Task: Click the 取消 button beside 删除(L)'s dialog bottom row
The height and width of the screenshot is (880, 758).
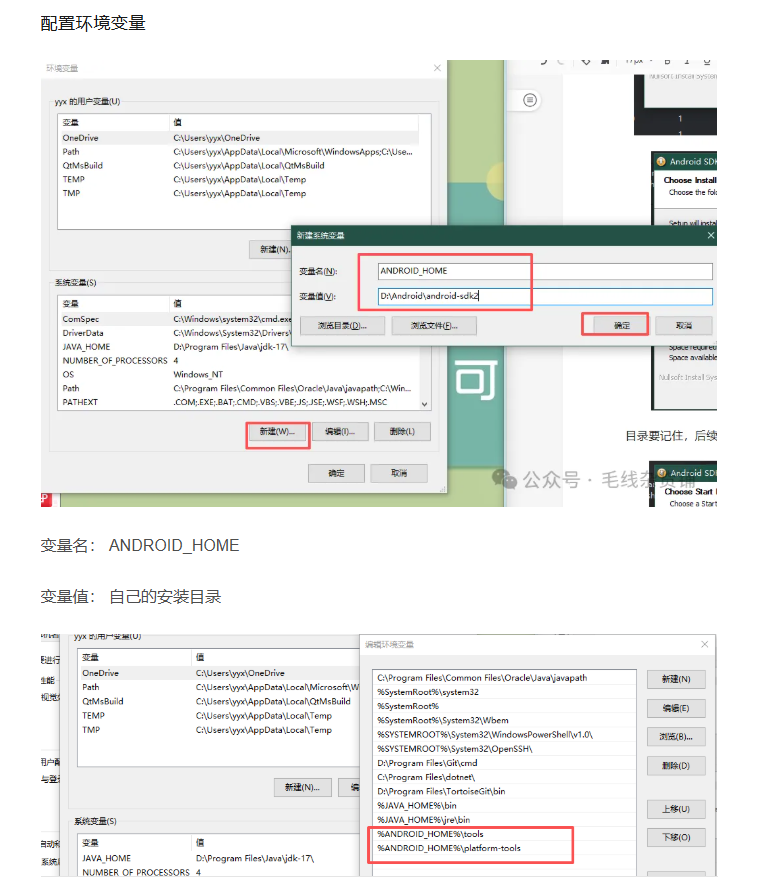Action: point(399,473)
